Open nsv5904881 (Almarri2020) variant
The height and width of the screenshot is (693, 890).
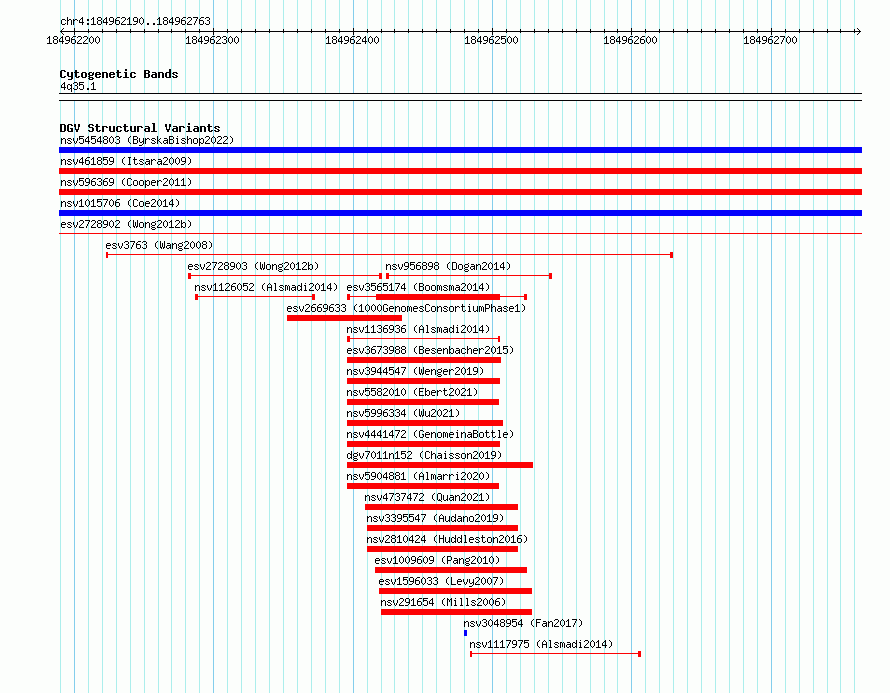pyautogui.click(x=418, y=476)
